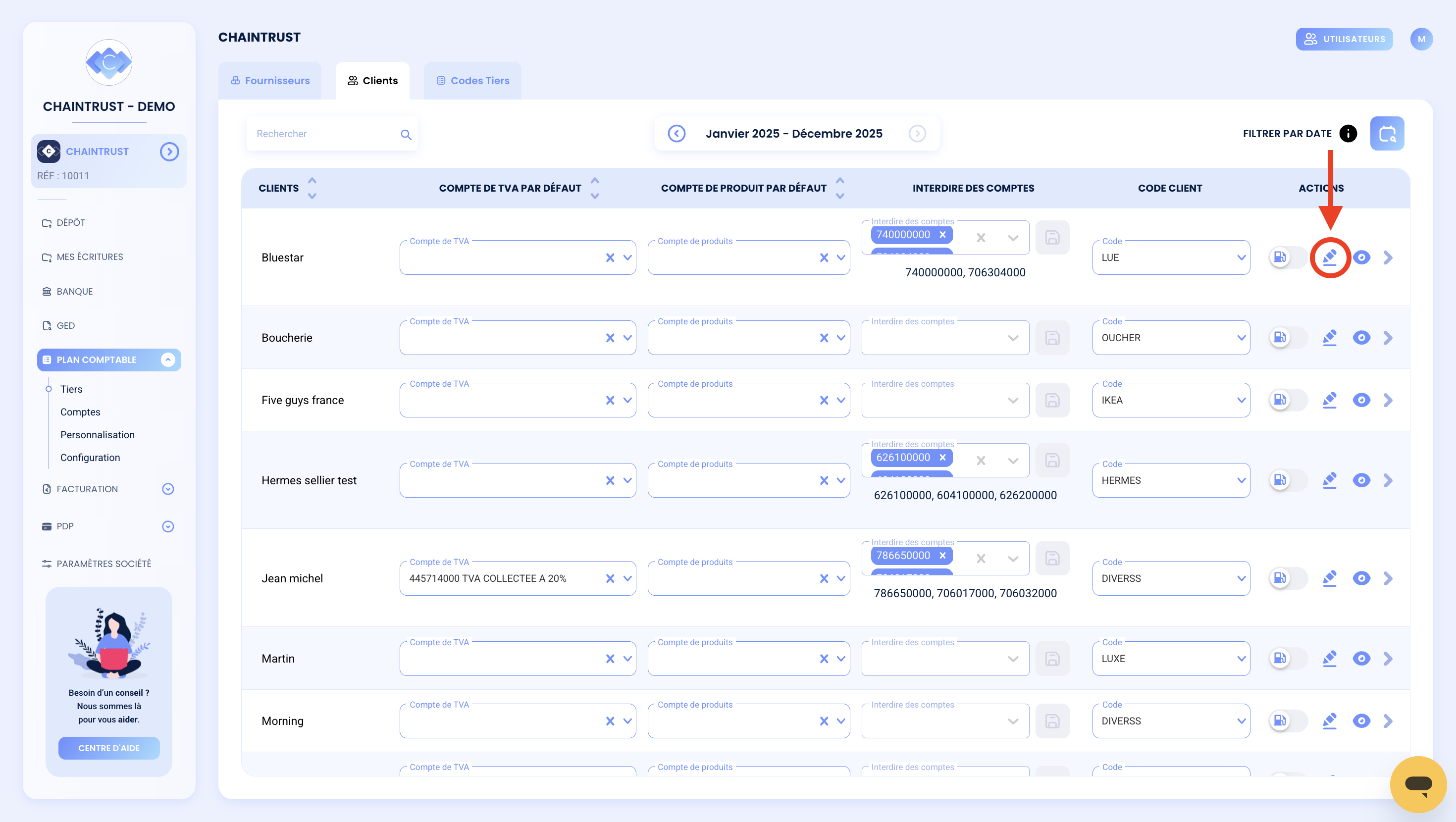
Task: Remove the 740000000 tag for Bluestar
Action: pos(942,235)
